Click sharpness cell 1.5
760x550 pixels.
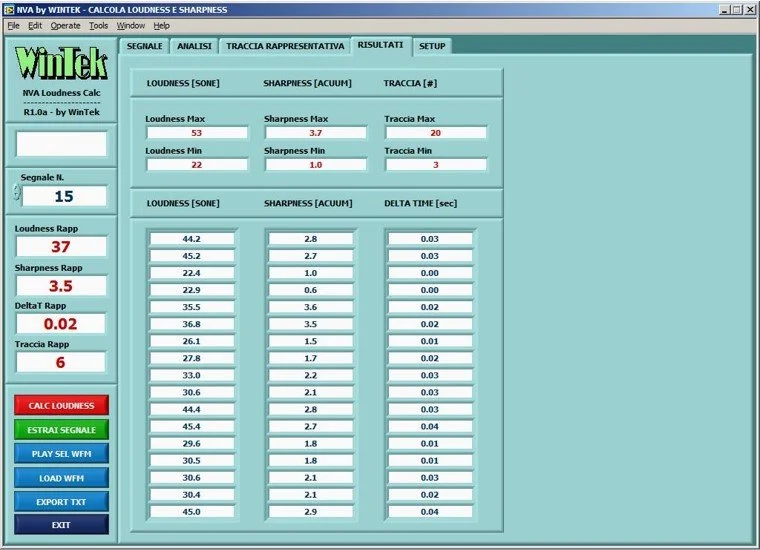pos(311,341)
